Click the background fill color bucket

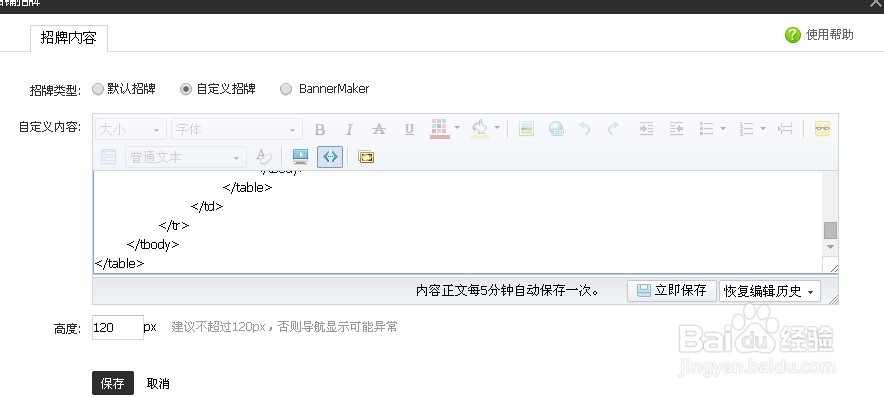pos(480,129)
